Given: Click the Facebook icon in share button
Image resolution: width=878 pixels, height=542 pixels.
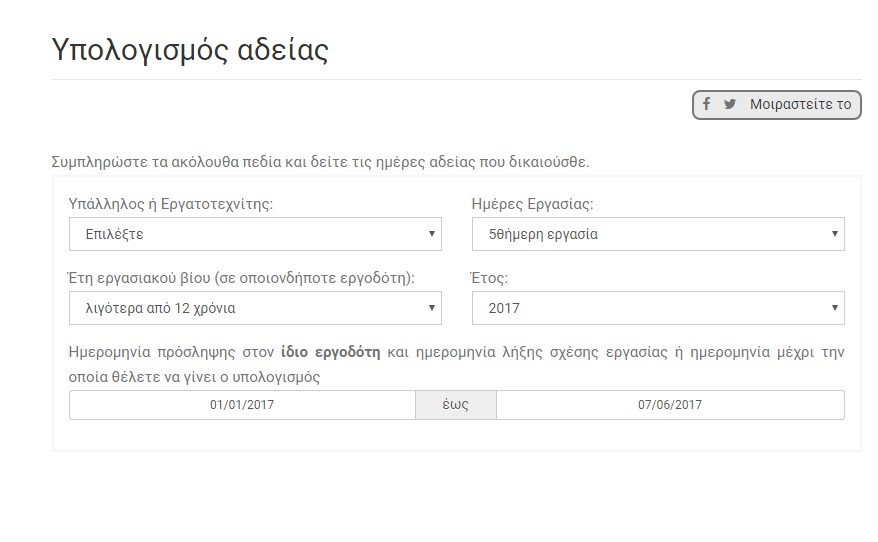Looking at the screenshot, I should [x=706, y=104].
